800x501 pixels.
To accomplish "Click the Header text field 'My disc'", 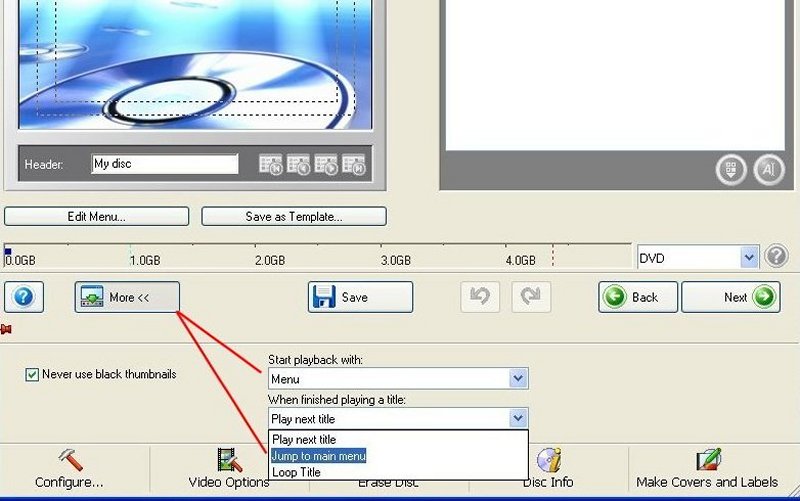I will click(165, 164).
